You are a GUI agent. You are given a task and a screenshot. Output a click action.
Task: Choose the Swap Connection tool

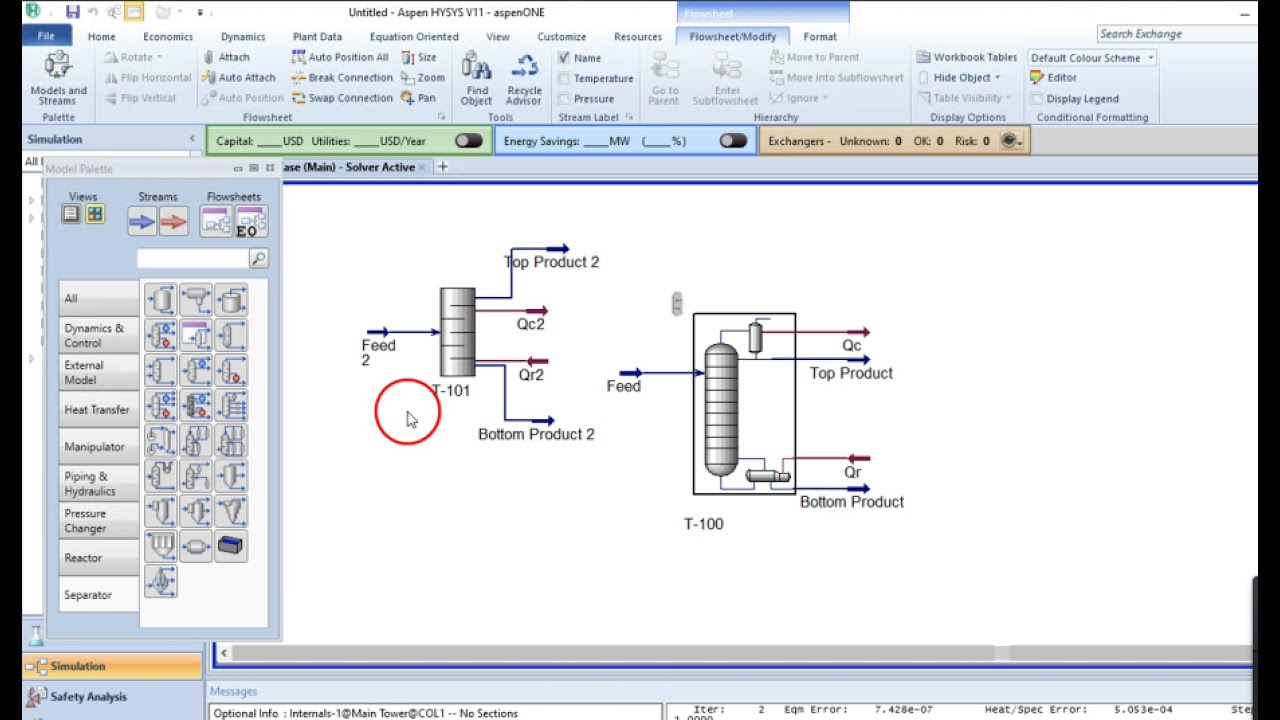(x=341, y=98)
